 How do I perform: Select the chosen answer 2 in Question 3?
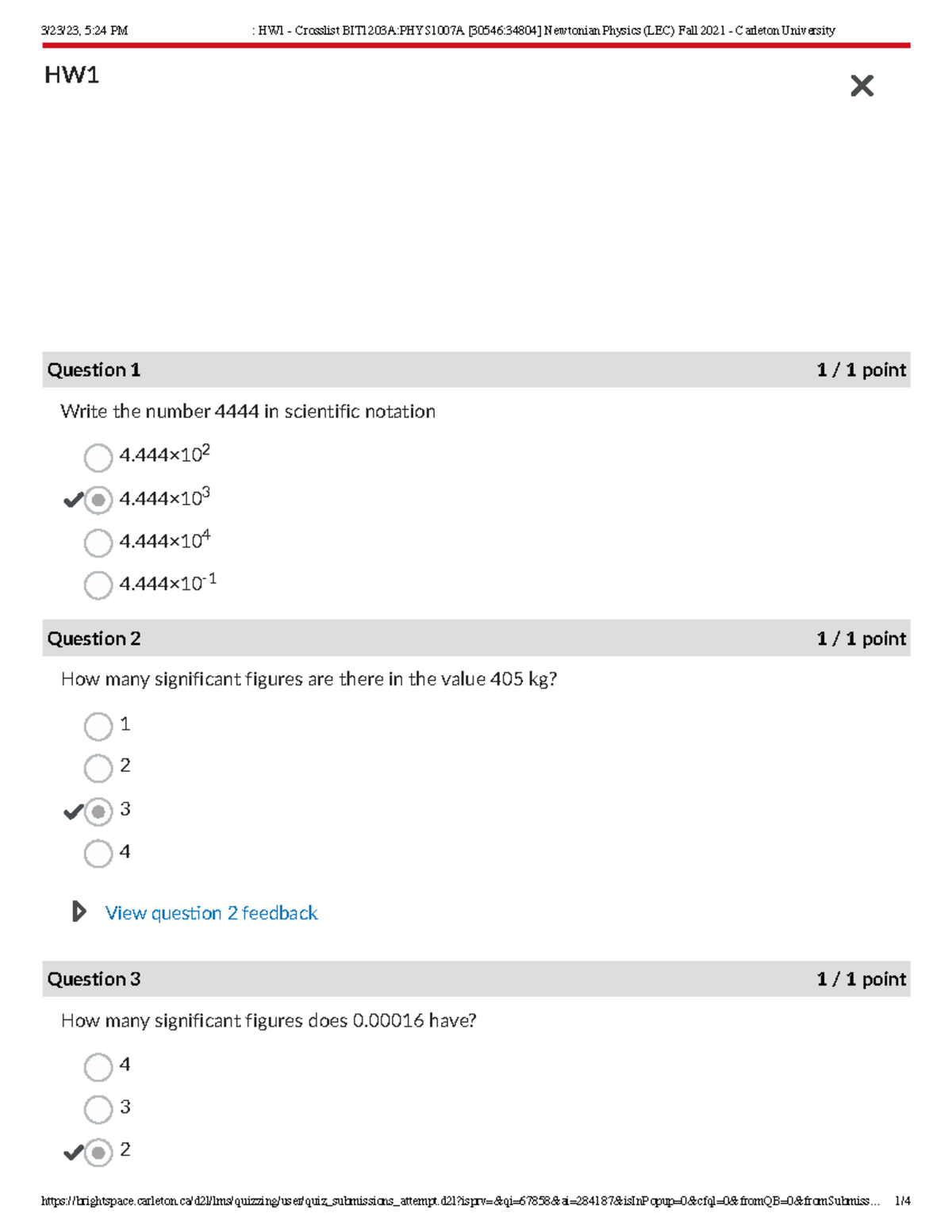tap(98, 1151)
